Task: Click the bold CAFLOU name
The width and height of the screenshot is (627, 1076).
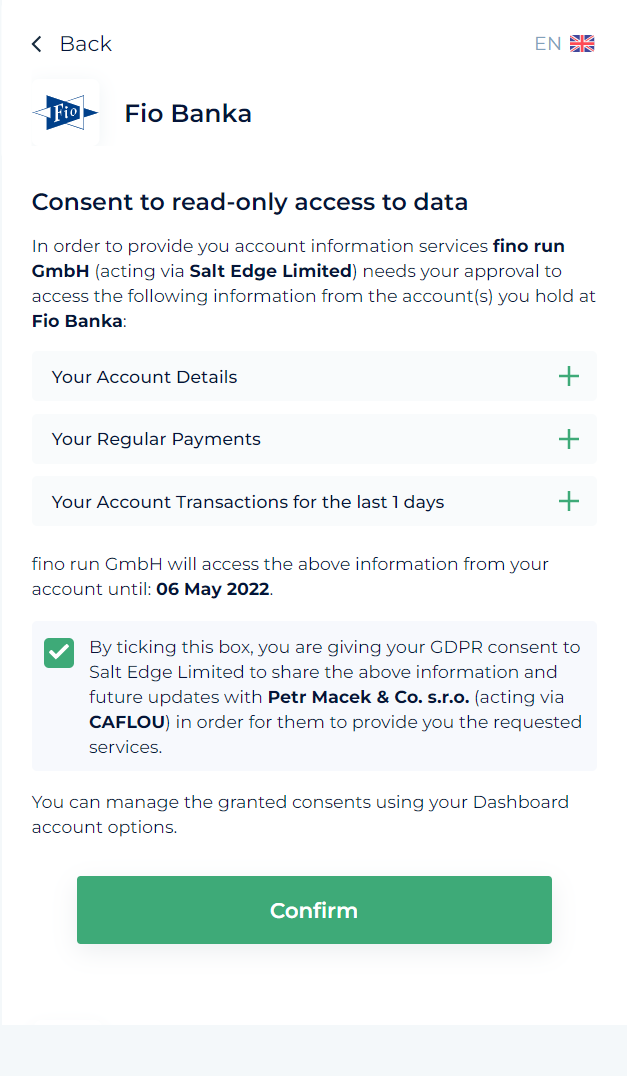Action: coord(125,722)
